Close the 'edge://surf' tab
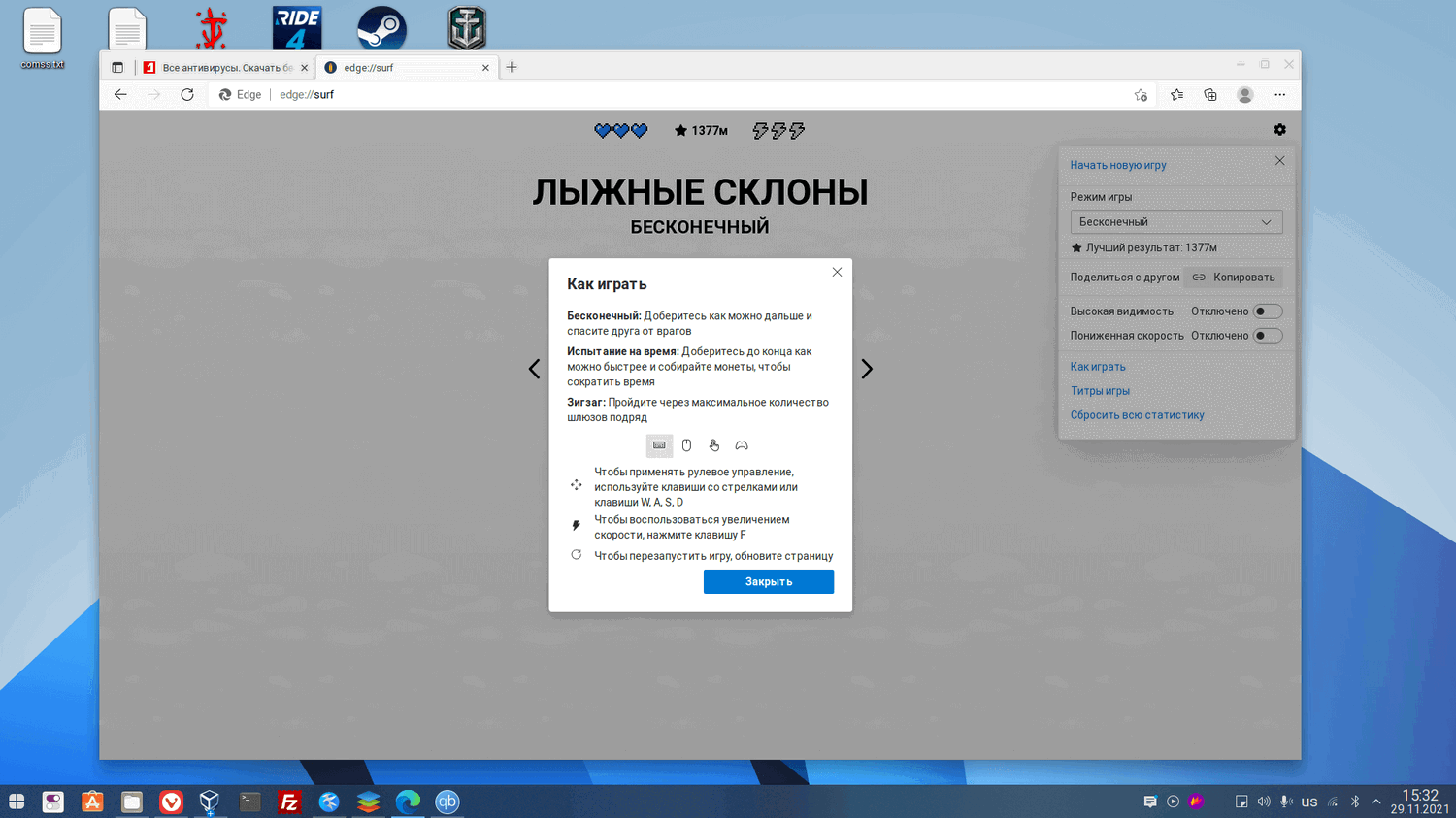This screenshot has height=818, width=1456. [x=485, y=68]
